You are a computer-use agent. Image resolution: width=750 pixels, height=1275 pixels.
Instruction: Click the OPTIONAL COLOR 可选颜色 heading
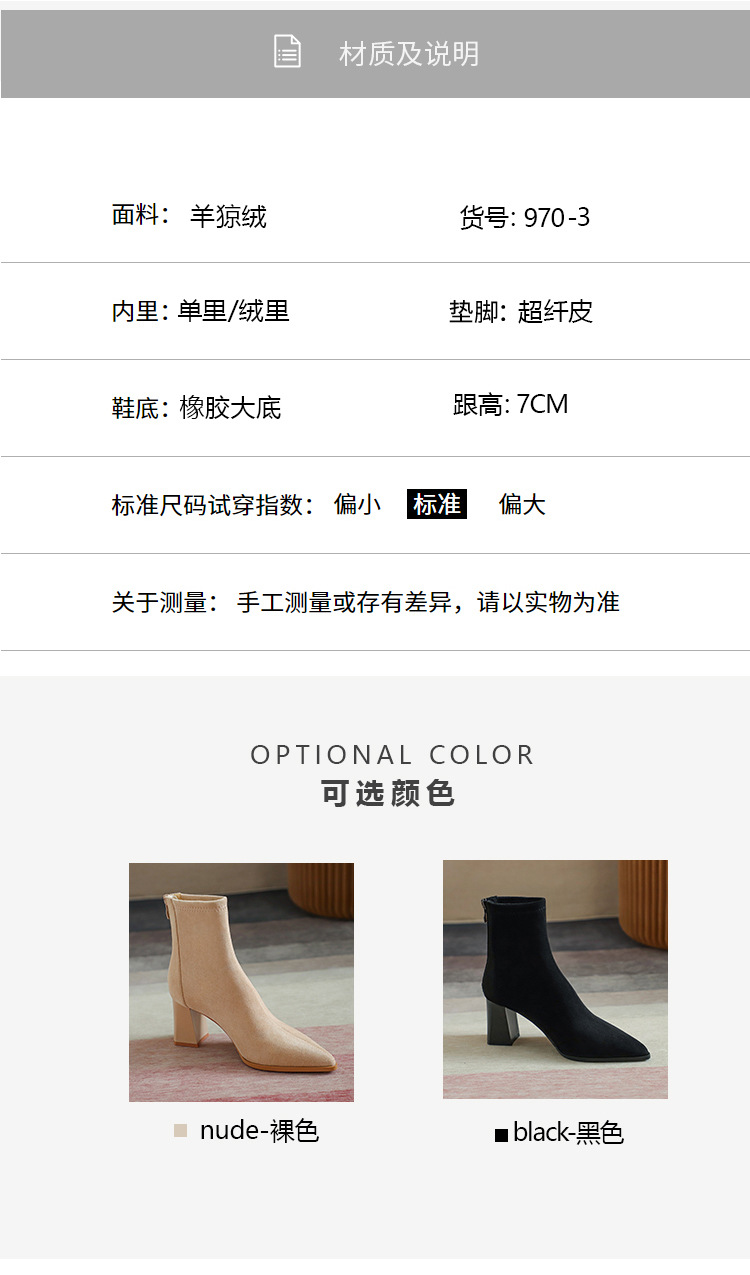pos(391,774)
